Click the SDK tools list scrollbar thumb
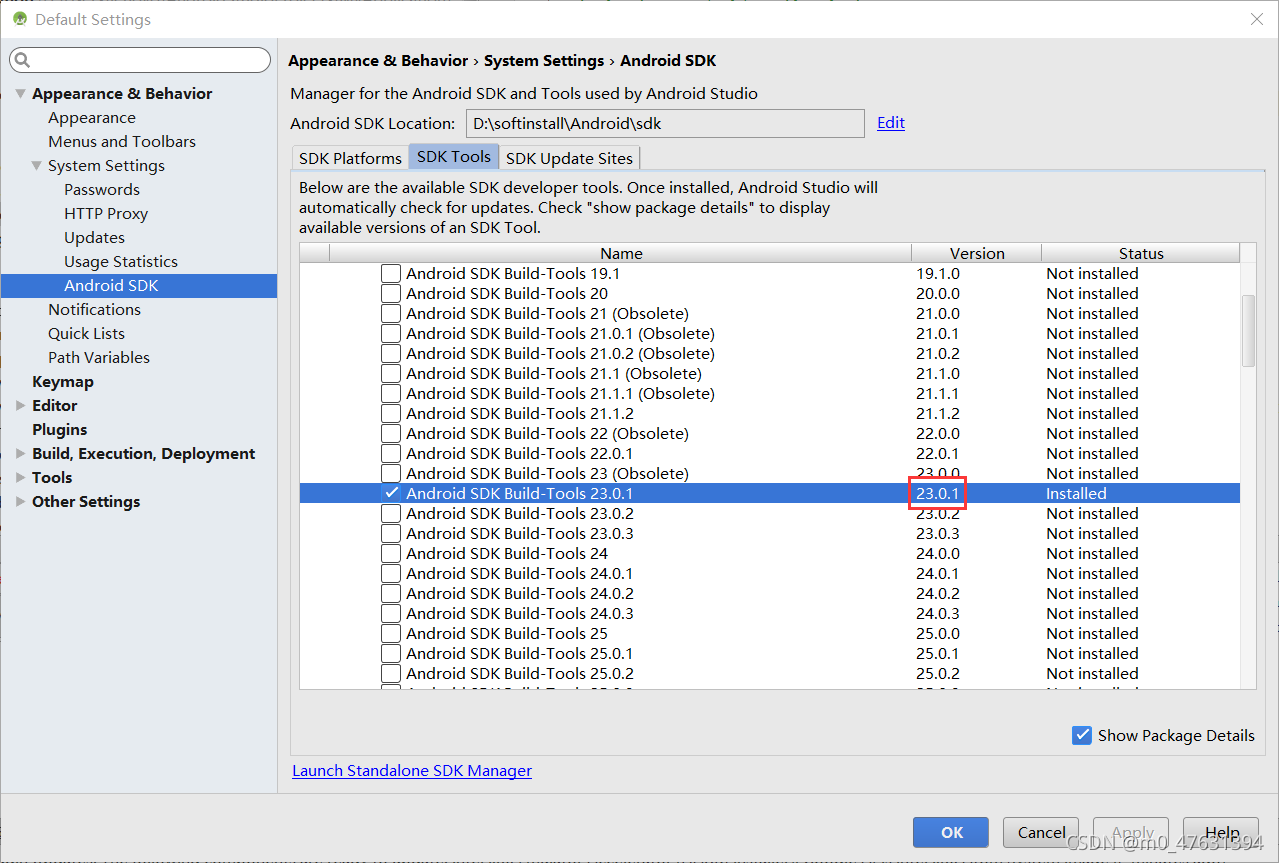 [x=1247, y=331]
